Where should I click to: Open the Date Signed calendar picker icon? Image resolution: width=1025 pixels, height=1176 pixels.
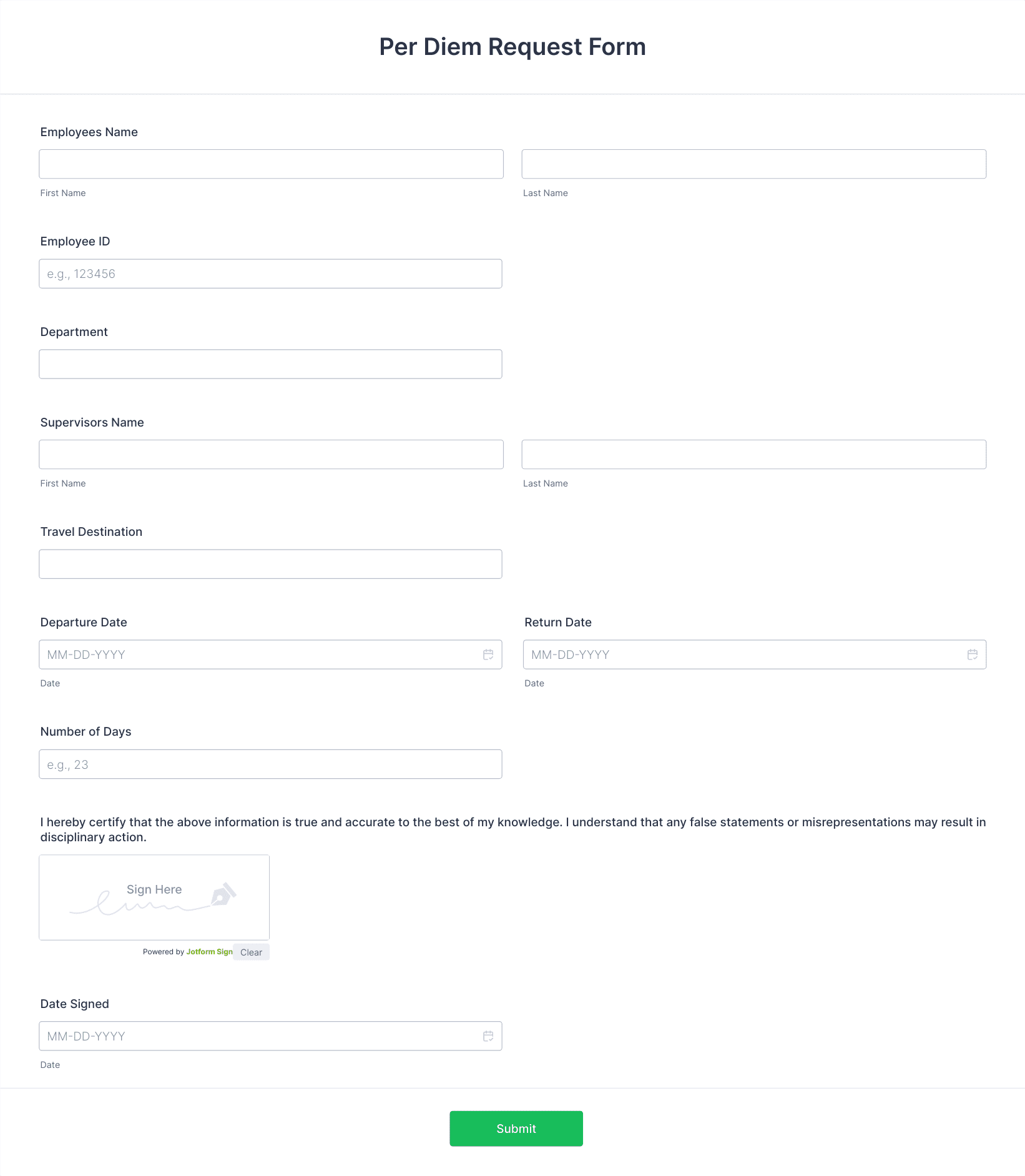pos(488,1036)
